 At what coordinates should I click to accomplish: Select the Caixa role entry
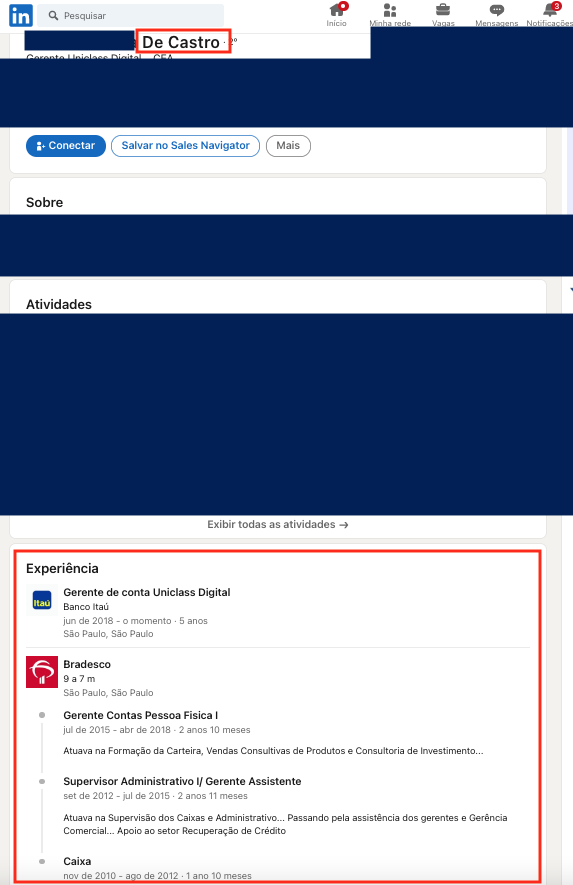point(77,861)
